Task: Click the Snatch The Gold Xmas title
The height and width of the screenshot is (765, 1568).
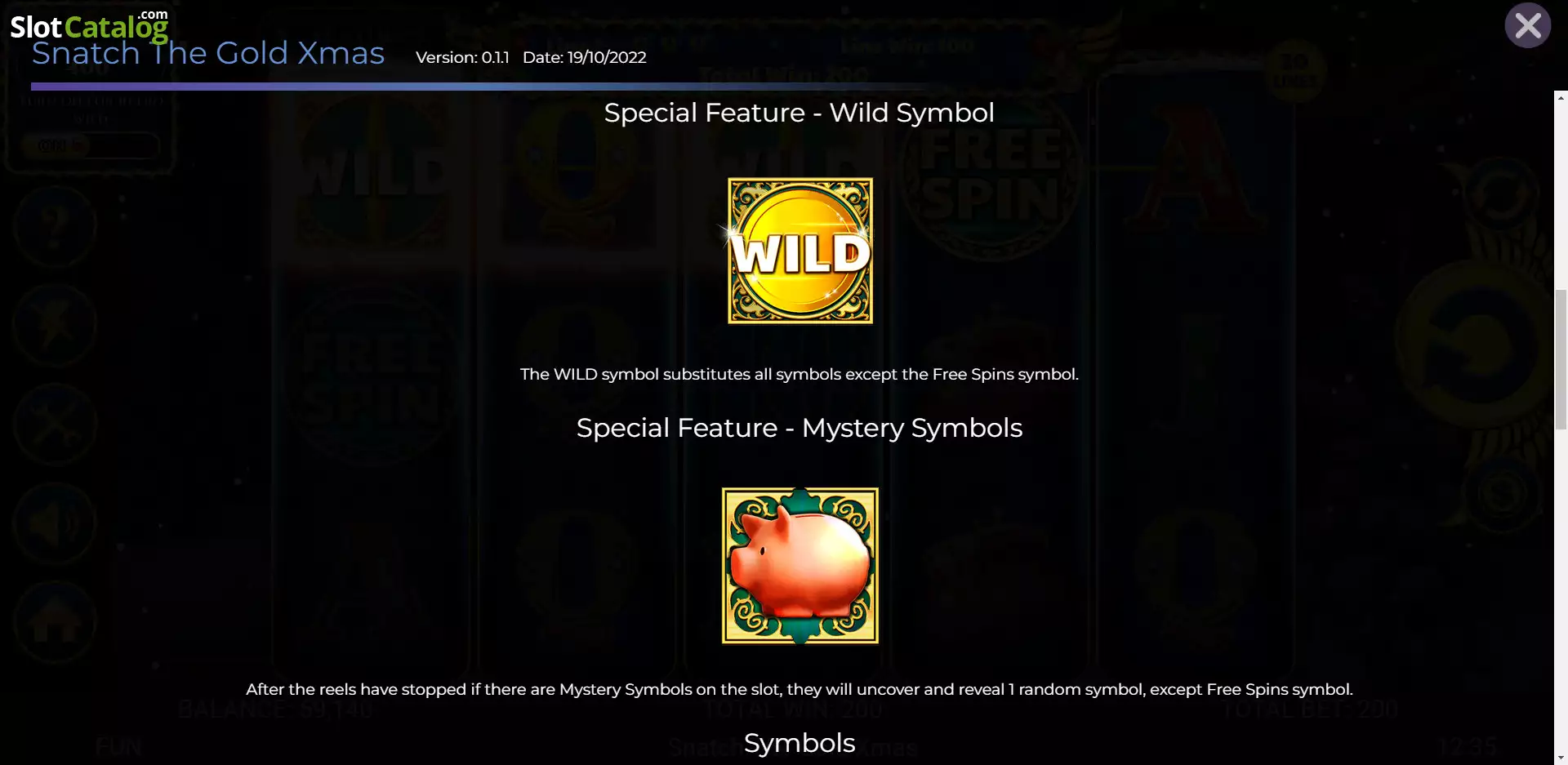Action: click(208, 54)
